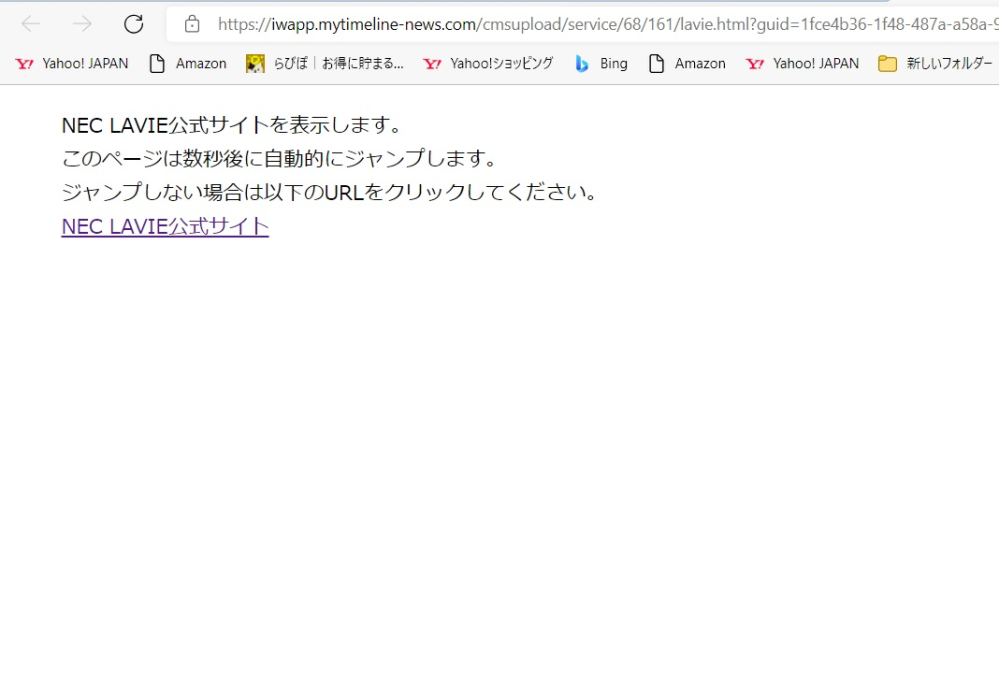The height and width of the screenshot is (692, 999).
Task: Open the Bing bookmark
Action: click(601, 63)
